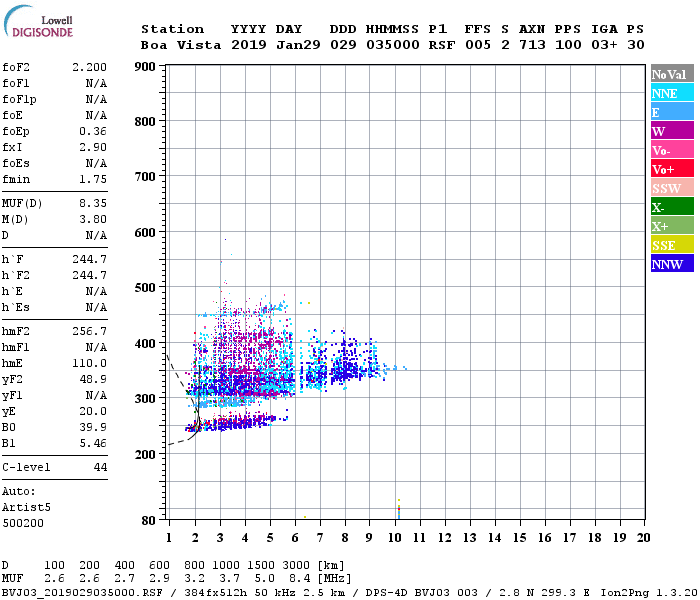Click the foF2 value 2.200
Image resolution: width=700 pixels, height=600 pixels.
tap(89, 67)
